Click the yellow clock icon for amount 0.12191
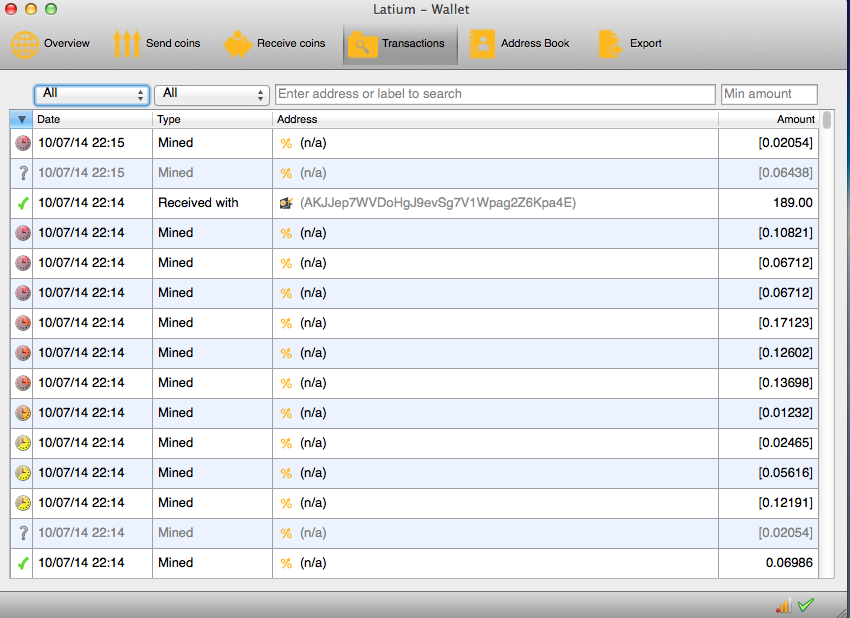 click(23, 503)
